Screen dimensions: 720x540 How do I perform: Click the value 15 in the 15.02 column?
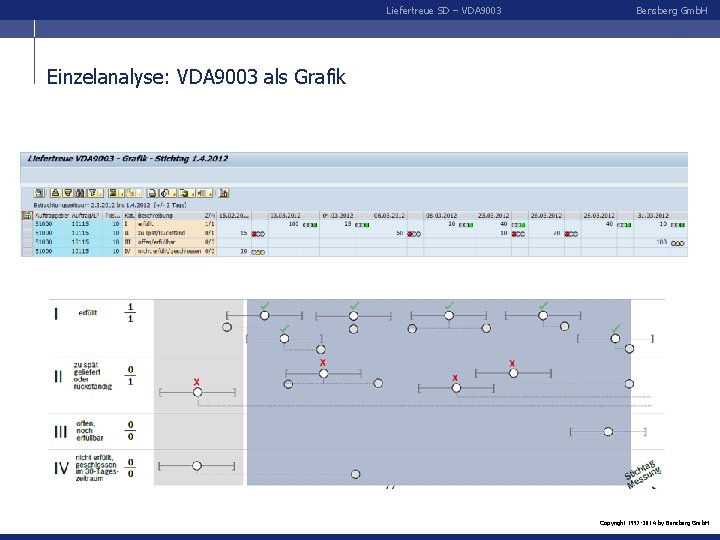point(244,233)
